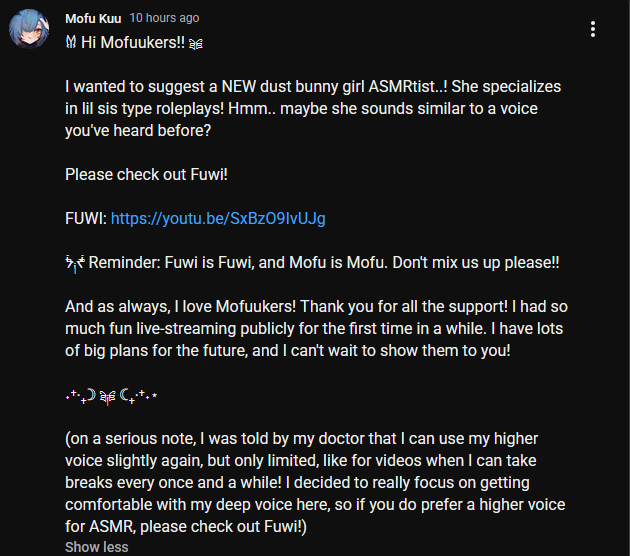Collapse the post with Show less
Screen dimensions: 630x556
[x=97, y=547]
